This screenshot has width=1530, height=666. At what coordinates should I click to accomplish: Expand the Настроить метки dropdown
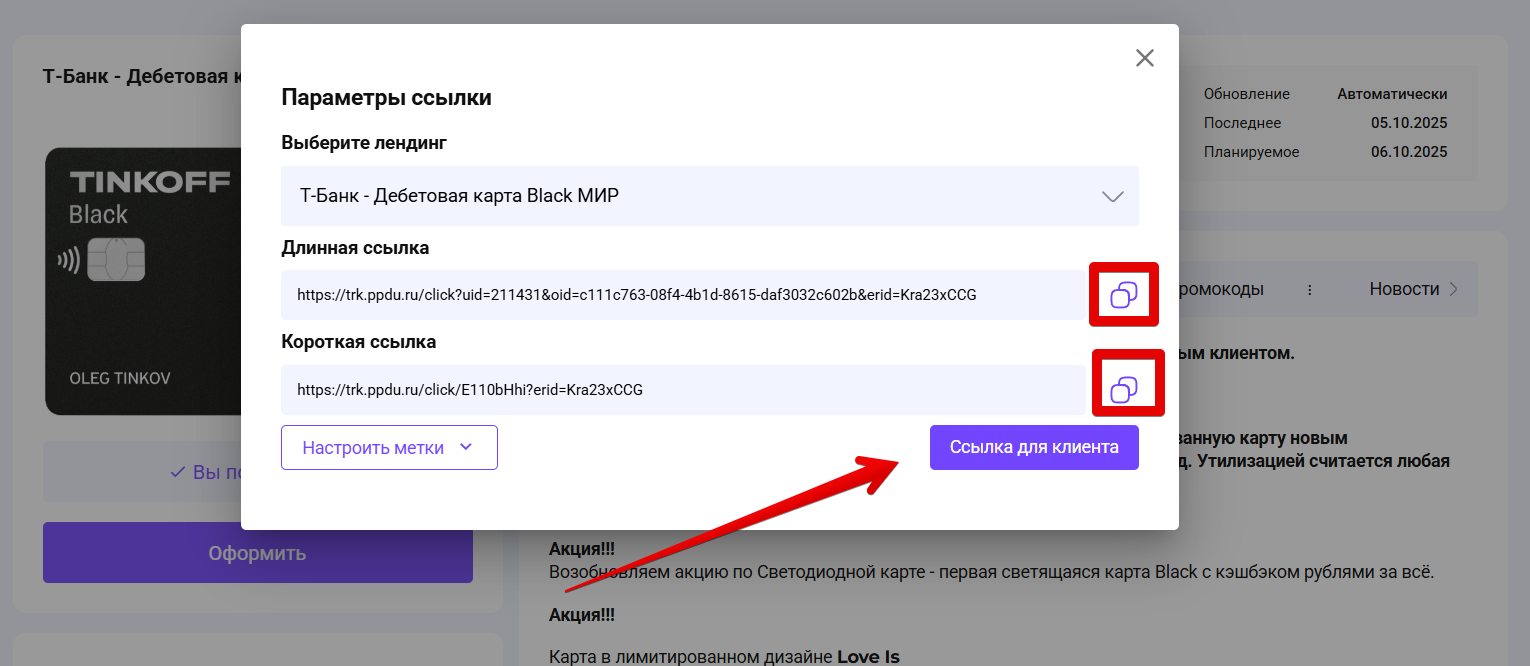[x=389, y=448]
